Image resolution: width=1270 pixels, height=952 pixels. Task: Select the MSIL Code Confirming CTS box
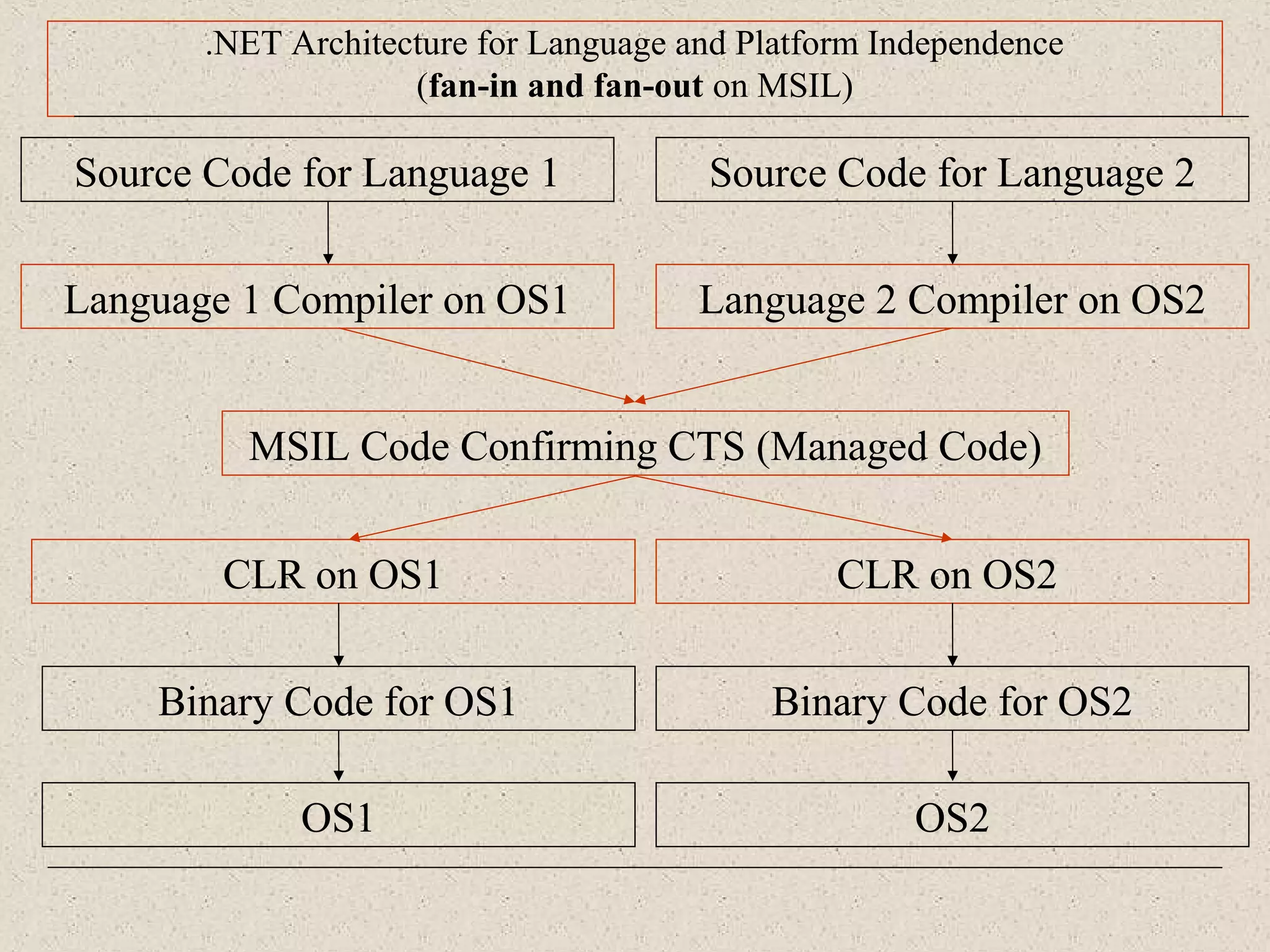point(645,444)
